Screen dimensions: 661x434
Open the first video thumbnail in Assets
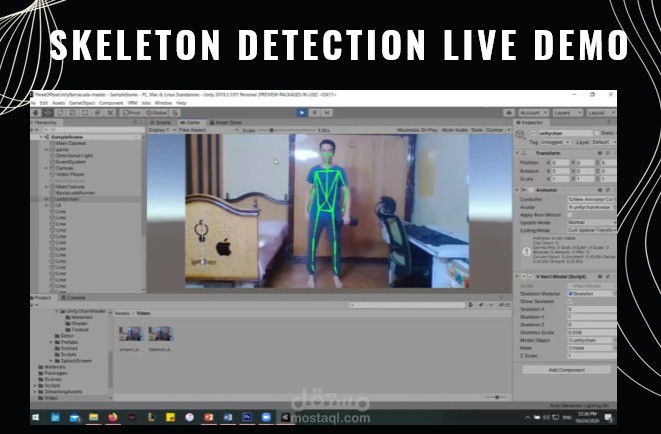coord(130,334)
